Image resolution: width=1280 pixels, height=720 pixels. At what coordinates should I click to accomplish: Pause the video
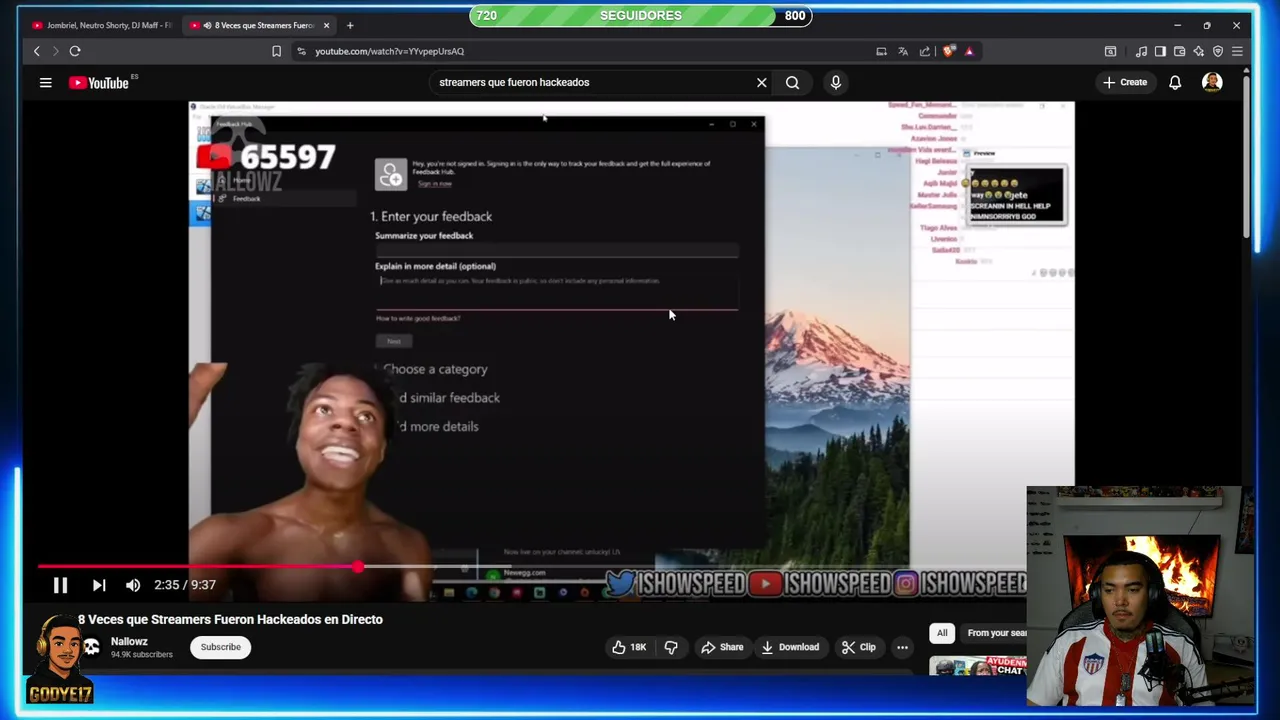[60, 585]
